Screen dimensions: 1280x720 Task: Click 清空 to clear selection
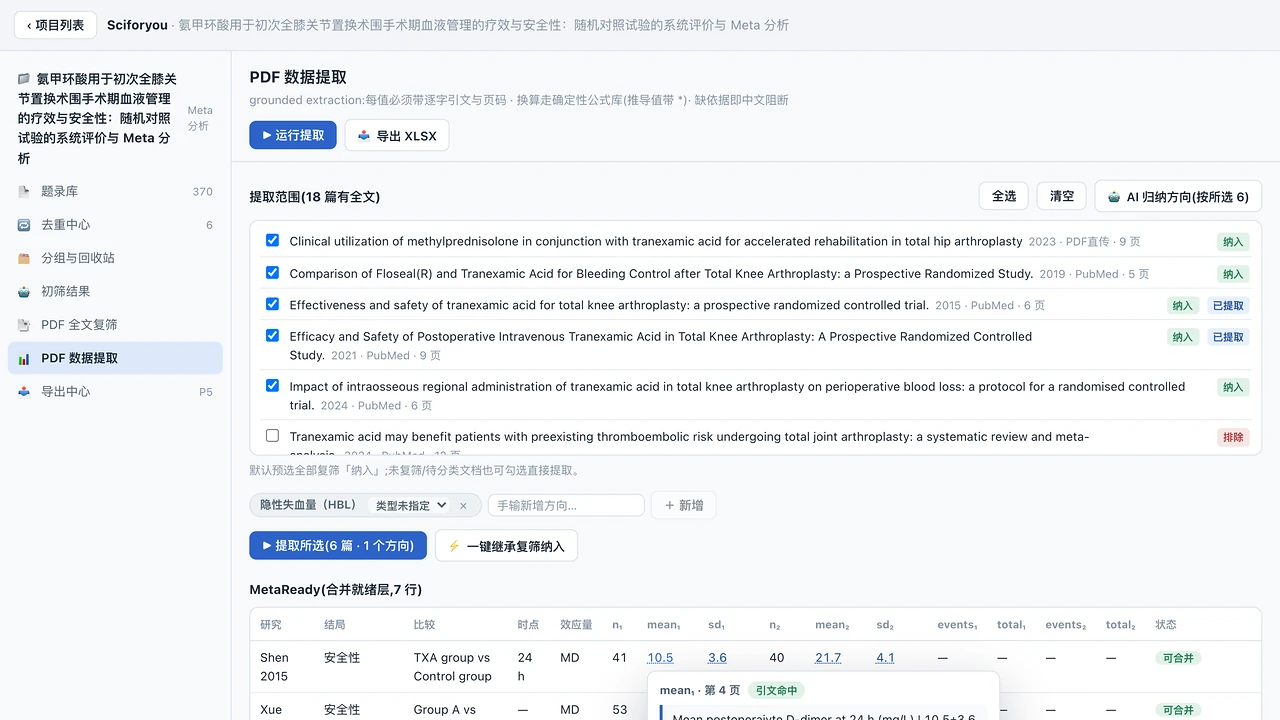click(x=1062, y=196)
